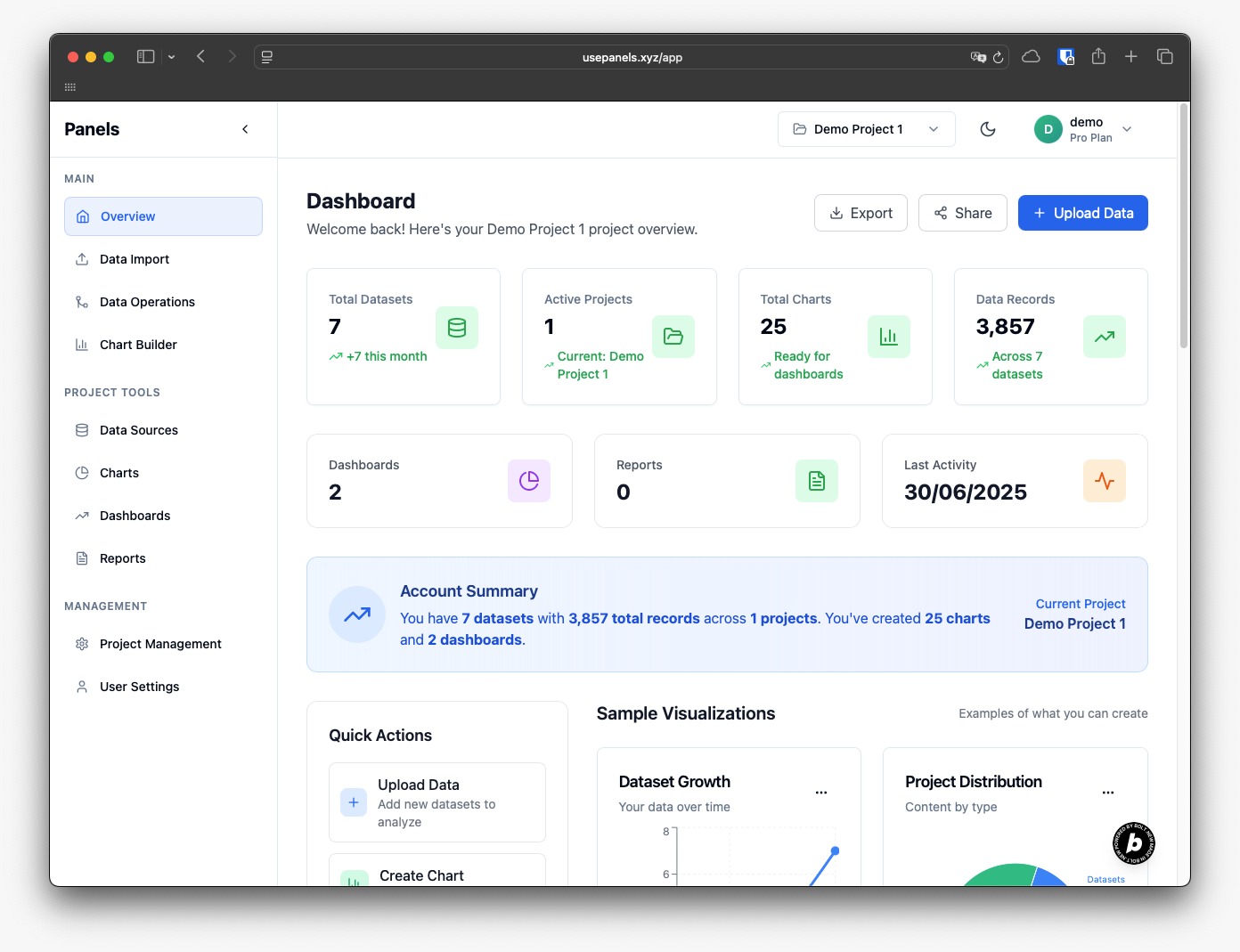
Task: Click the Account Summary trend arrow icon
Action: click(x=357, y=614)
